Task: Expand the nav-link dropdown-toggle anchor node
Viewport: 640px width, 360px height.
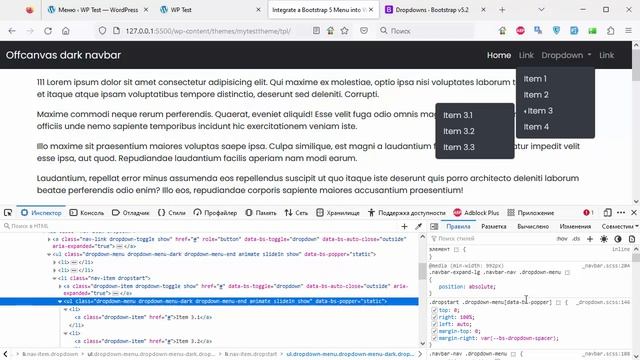Action: (x=49, y=239)
